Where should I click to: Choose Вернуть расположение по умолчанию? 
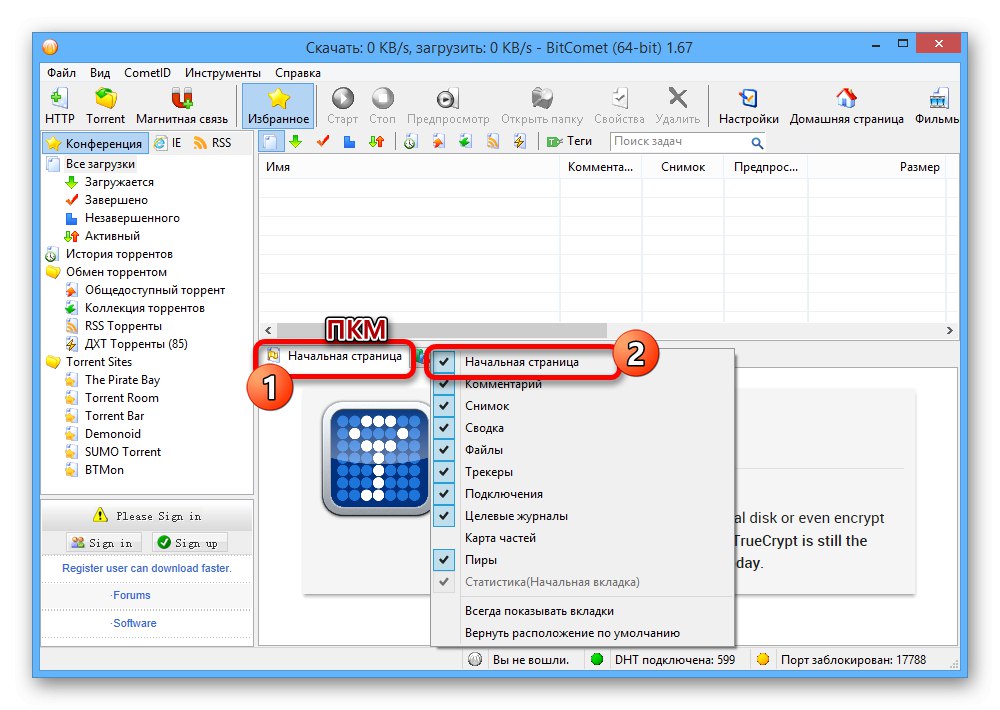(x=582, y=633)
